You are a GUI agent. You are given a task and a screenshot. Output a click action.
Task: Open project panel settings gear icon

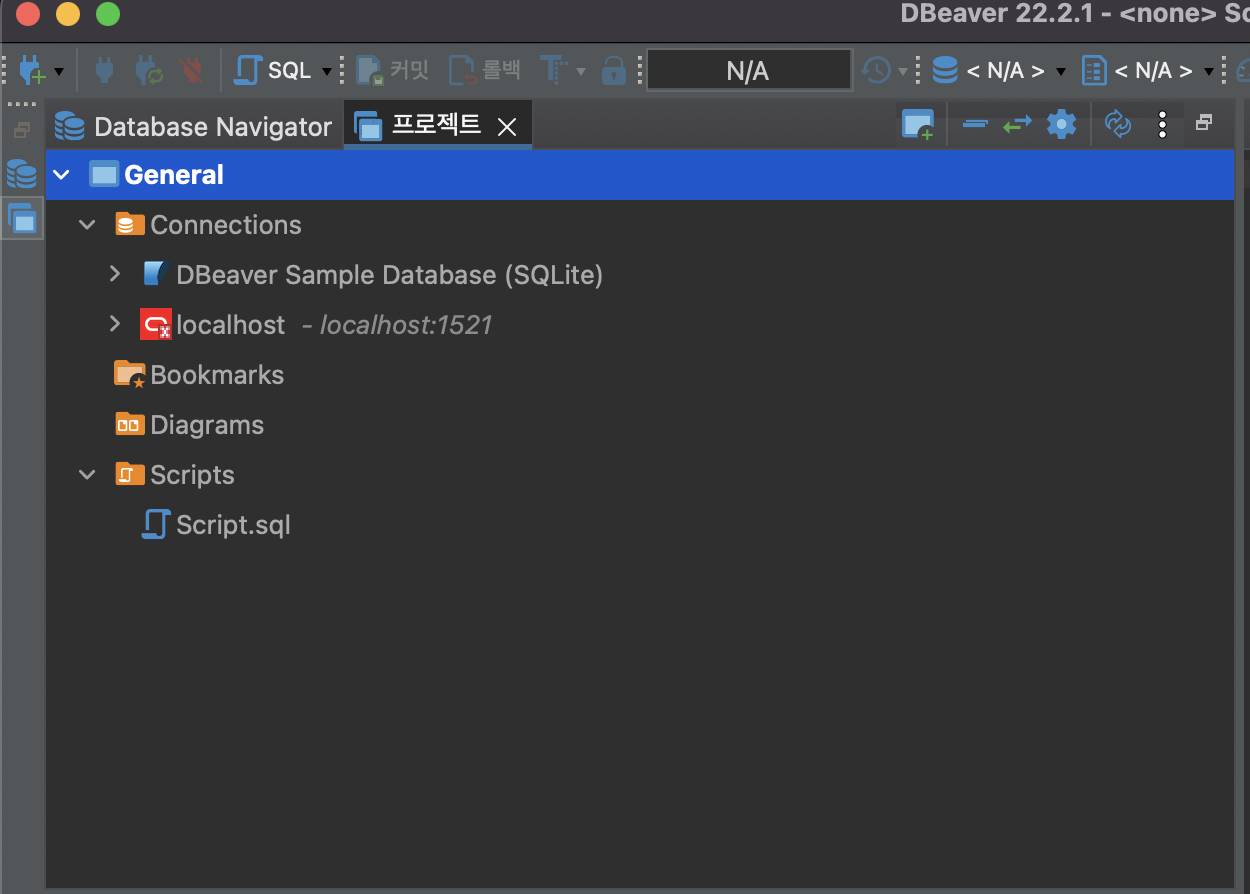coord(1061,124)
